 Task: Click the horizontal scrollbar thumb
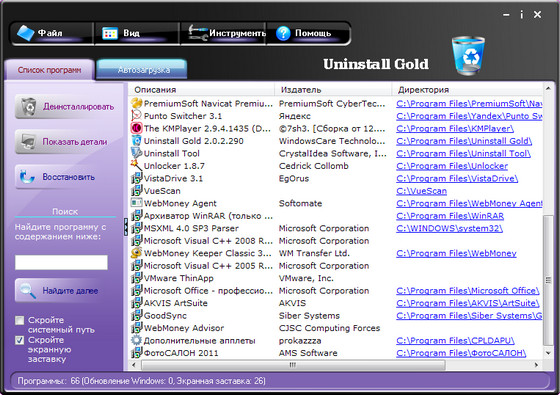pos(293,365)
